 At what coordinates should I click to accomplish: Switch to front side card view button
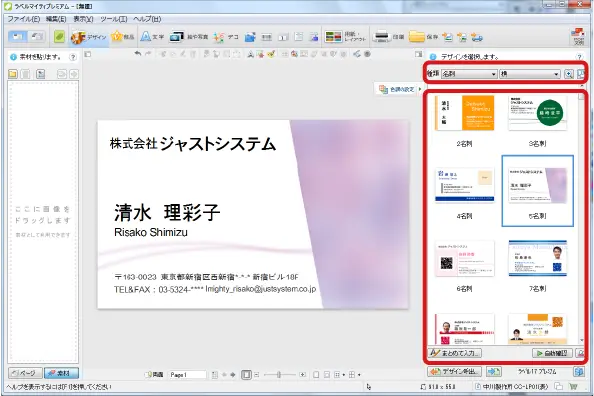(17, 37)
